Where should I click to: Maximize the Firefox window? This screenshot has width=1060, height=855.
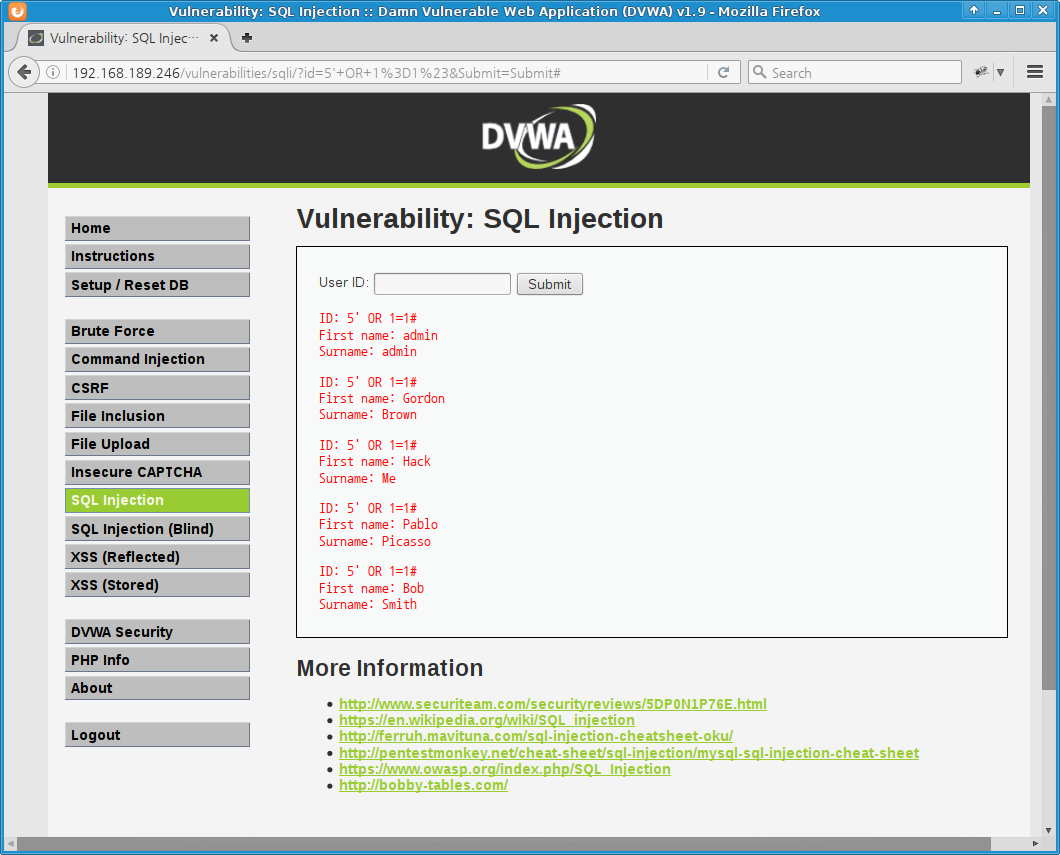[1020, 10]
